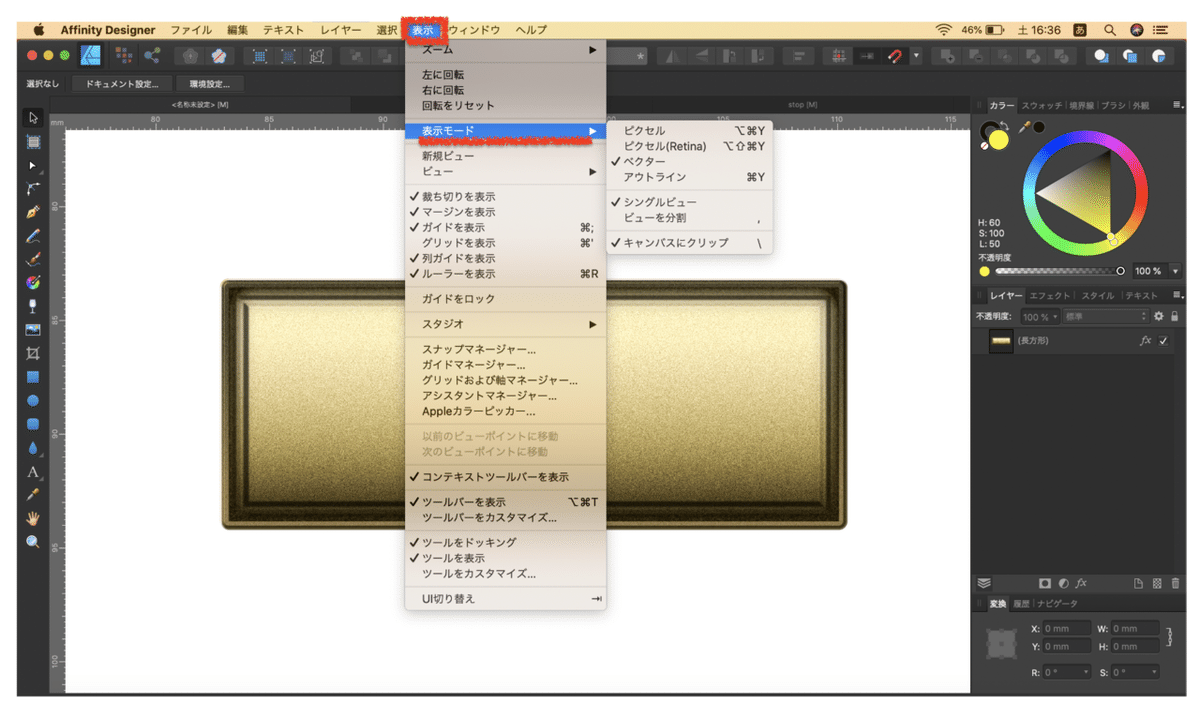Switch to the ナビゲータ tab
Image resolution: width=1200 pixels, height=717 pixels.
[x=1057, y=604]
